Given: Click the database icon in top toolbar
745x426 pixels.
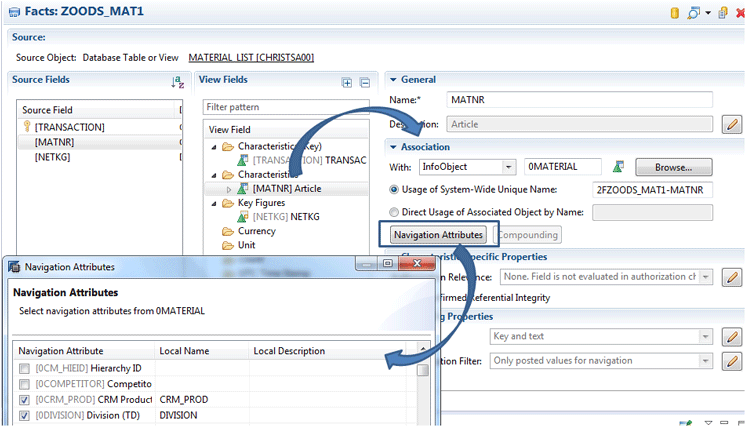Looking at the screenshot, I should [x=675, y=13].
